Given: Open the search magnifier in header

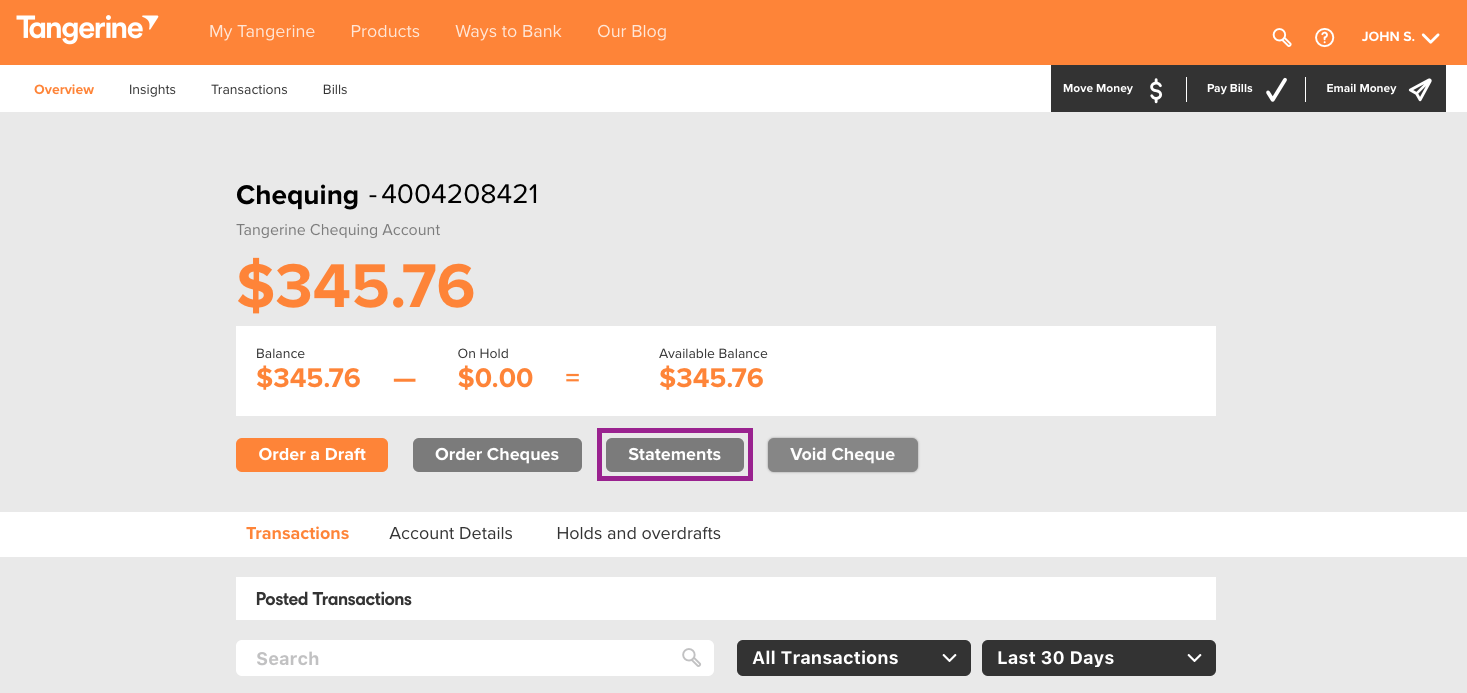Looking at the screenshot, I should coord(1281,37).
